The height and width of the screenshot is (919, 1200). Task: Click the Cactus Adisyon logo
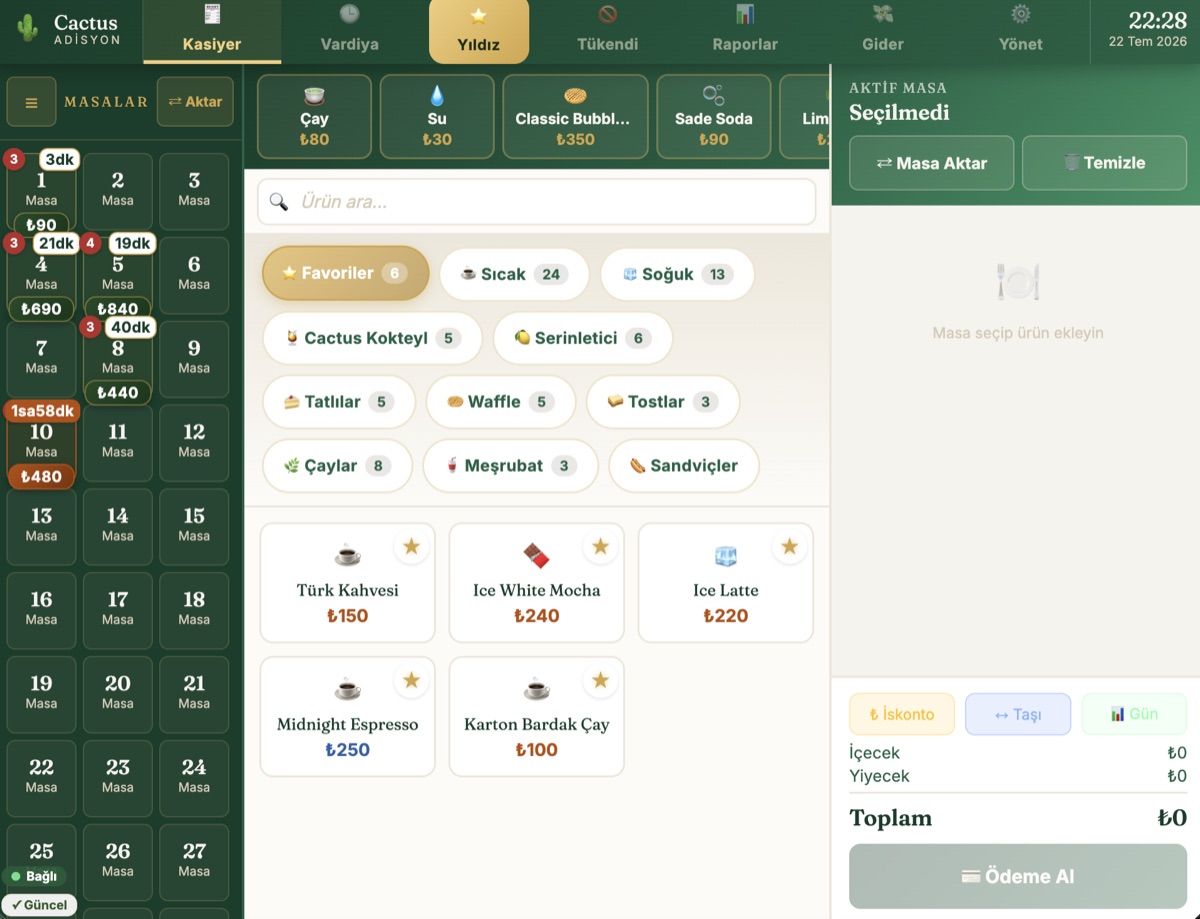click(x=69, y=30)
